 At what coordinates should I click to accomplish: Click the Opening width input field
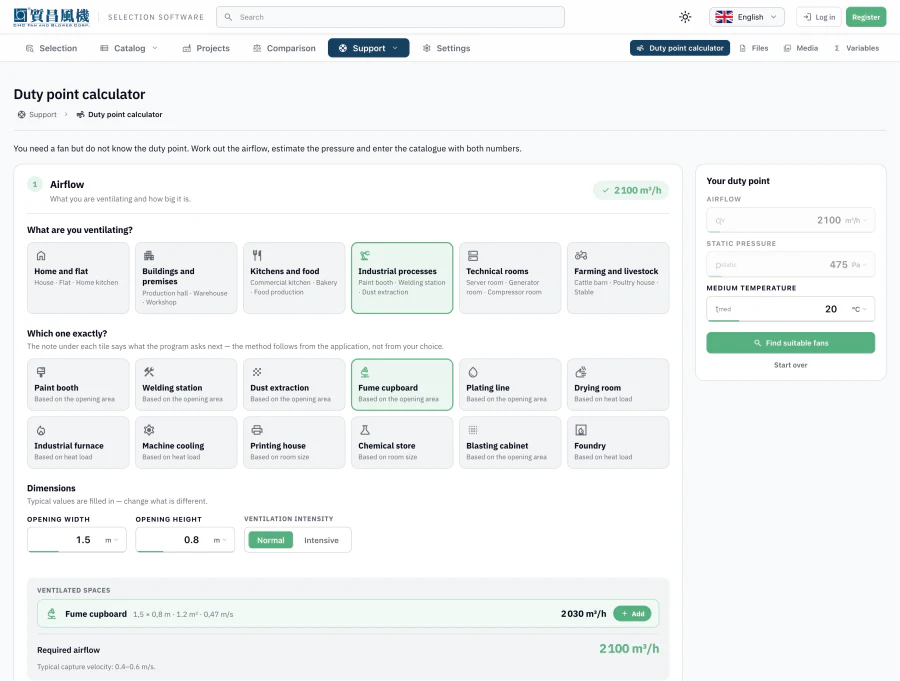point(77,540)
